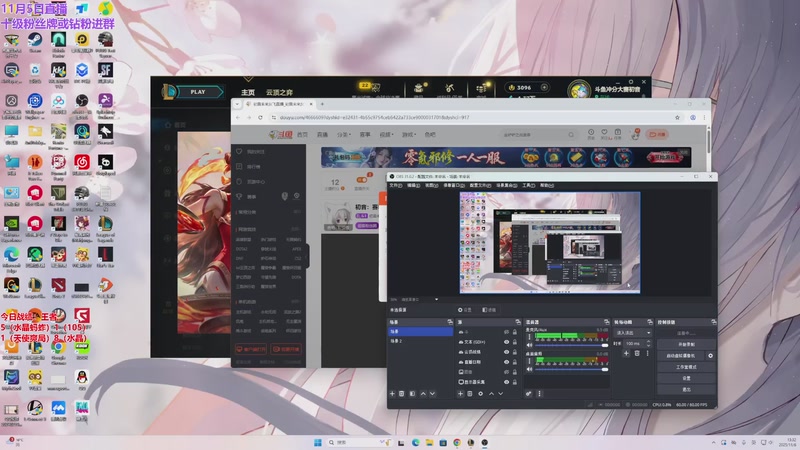Viewport: 800px width, 450px height.
Task: Mute the 桌面音频 speaker icon
Action: tap(529, 369)
